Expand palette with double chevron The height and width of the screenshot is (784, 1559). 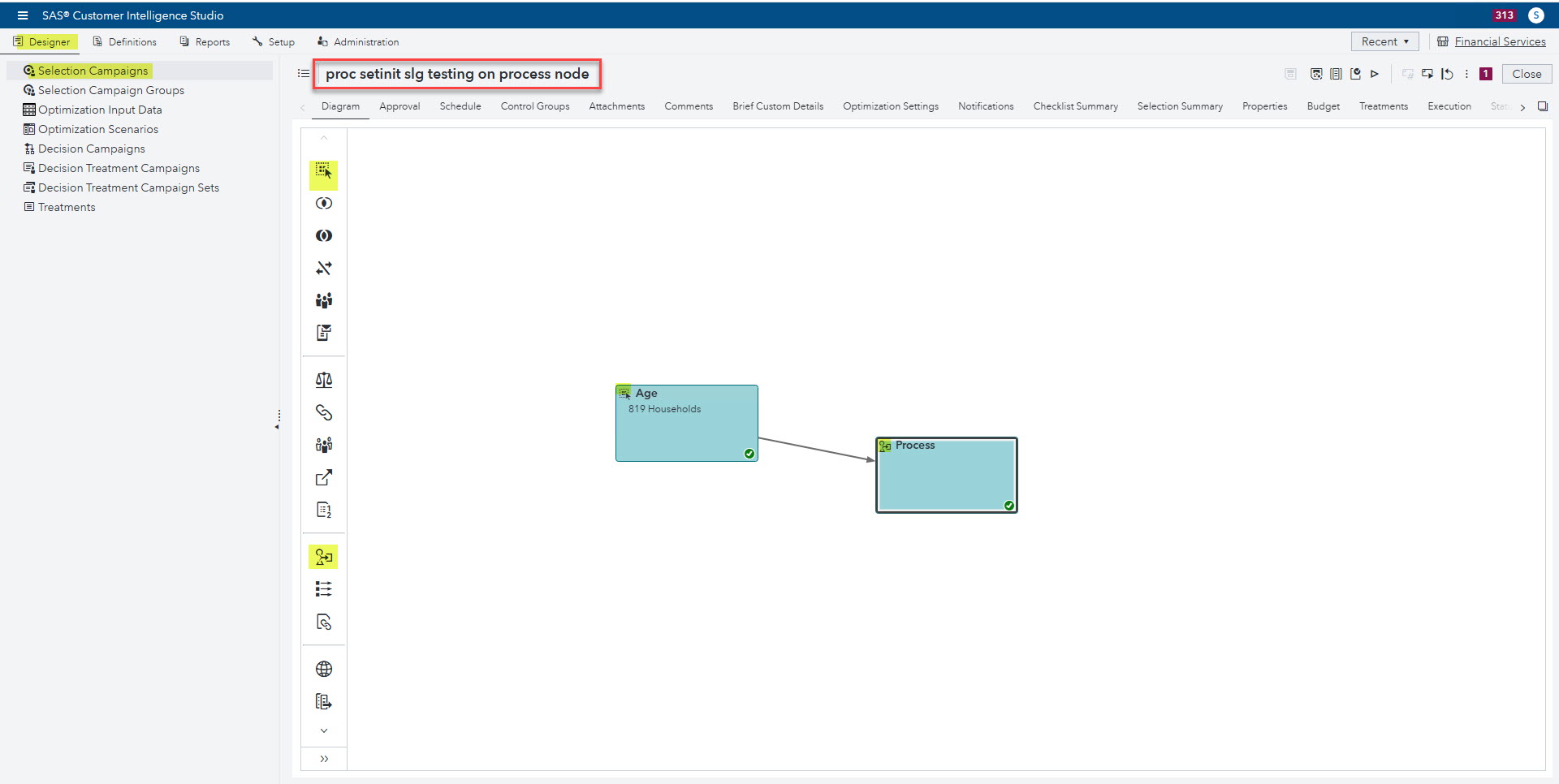tap(324, 759)
